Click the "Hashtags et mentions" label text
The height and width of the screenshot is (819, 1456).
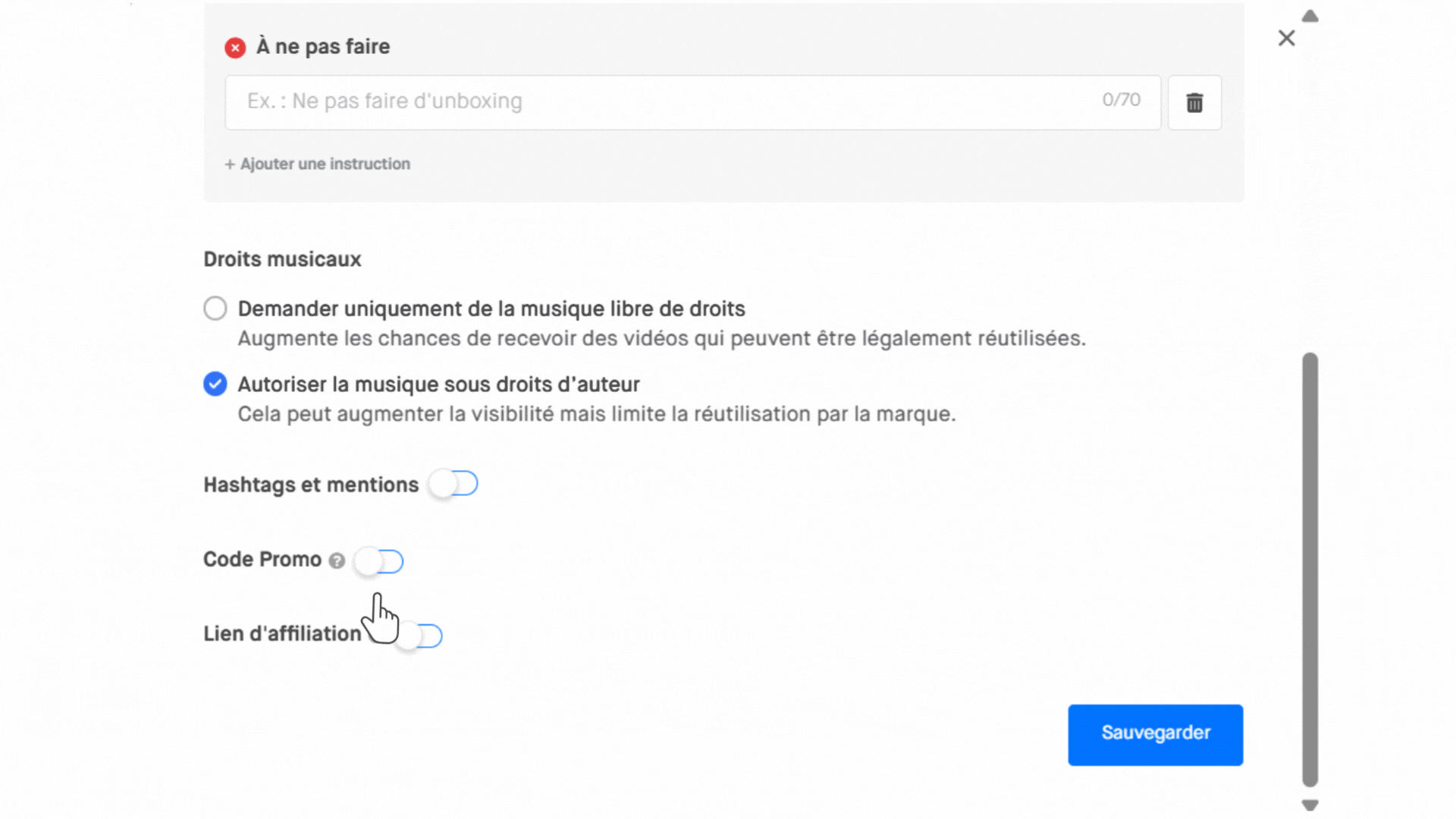coord(311,485)
